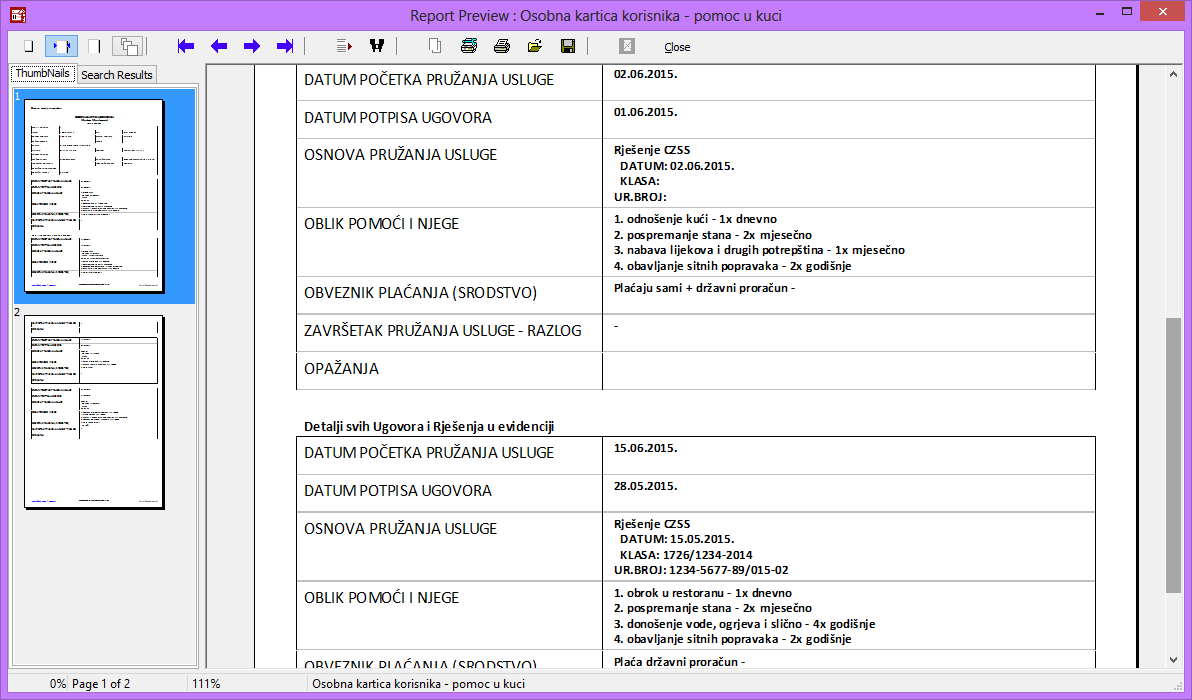Viewport: 1192px width, 700px height.
Task: Go to the first page of report
Action: pos(185,46)
